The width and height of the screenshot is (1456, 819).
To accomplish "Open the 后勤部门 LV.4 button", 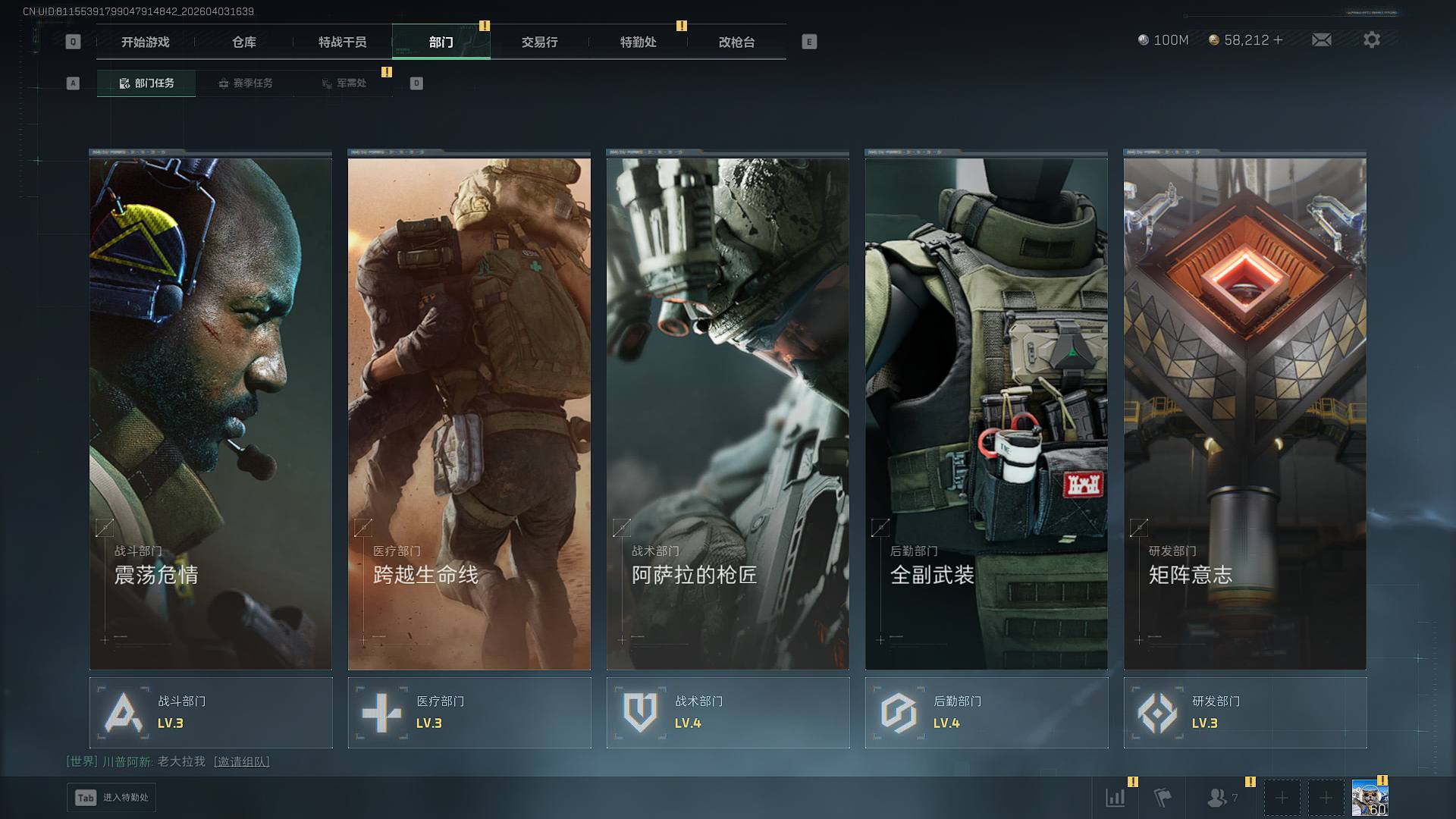I will pyautogui.click(x=986, y=712).
